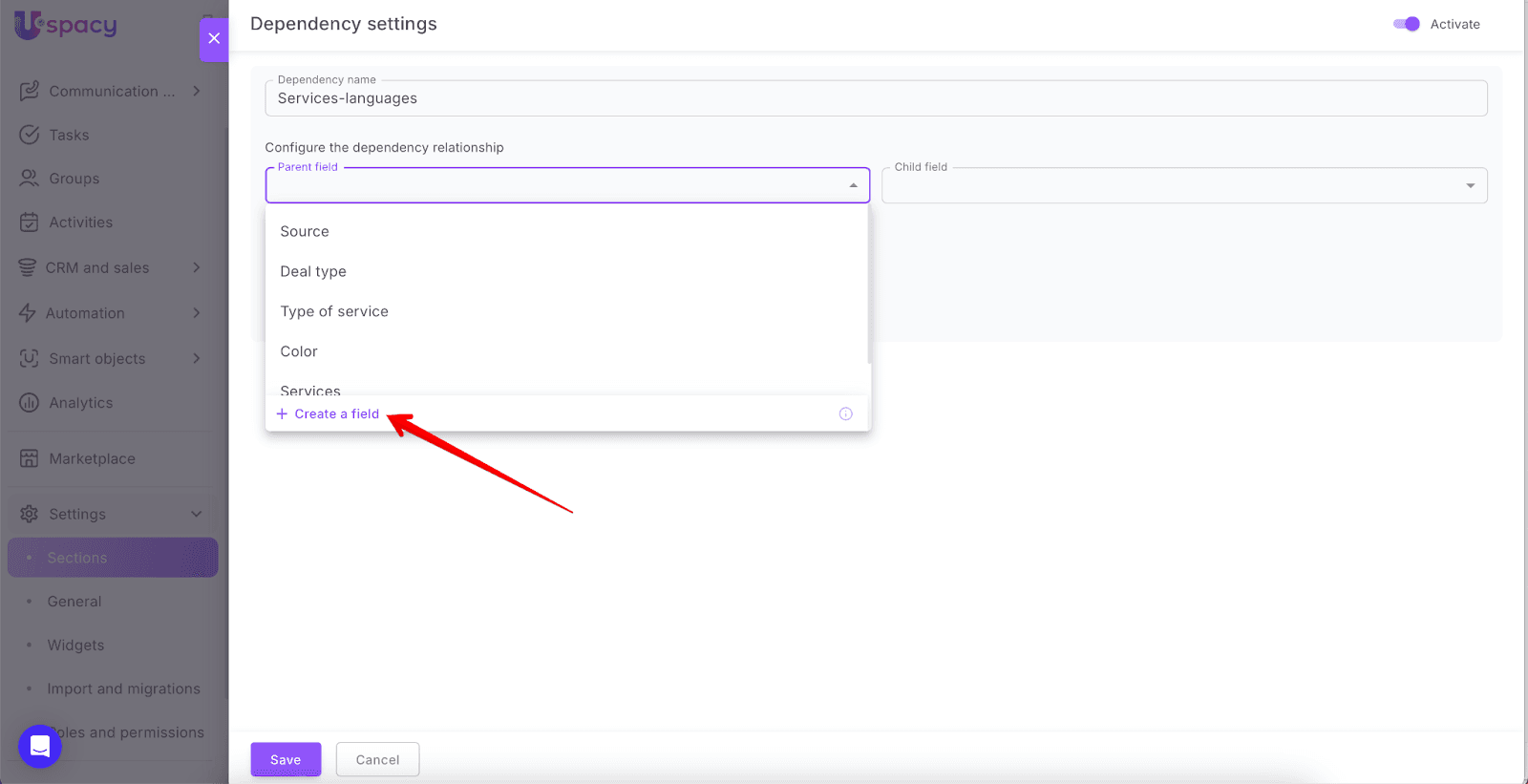Open the Marketplace store icon
The width and height of the screenshot is (1528, 784).
pyautogui.click(x=30, y=458)
